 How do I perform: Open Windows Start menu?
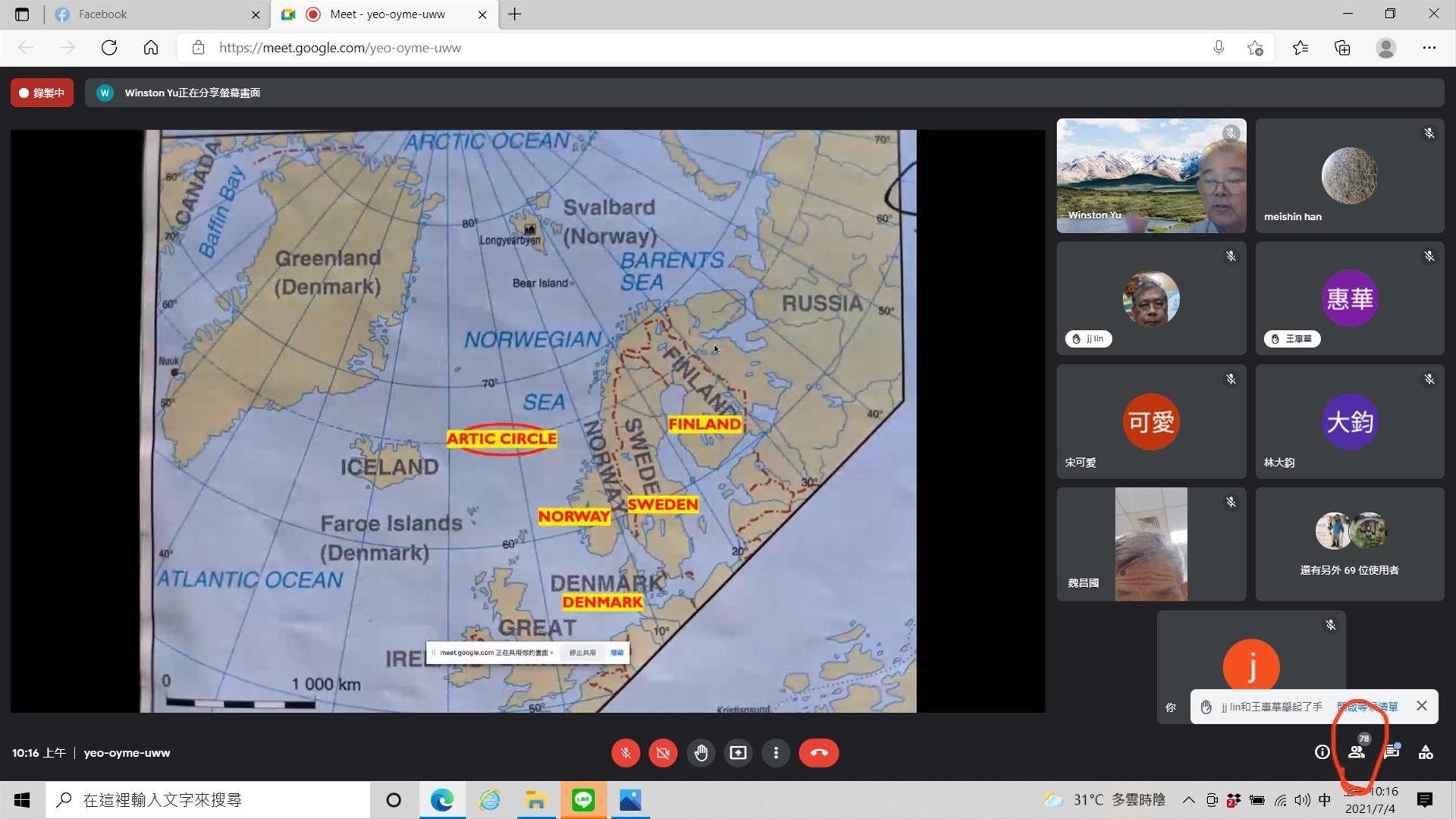[x=22, y=800]
